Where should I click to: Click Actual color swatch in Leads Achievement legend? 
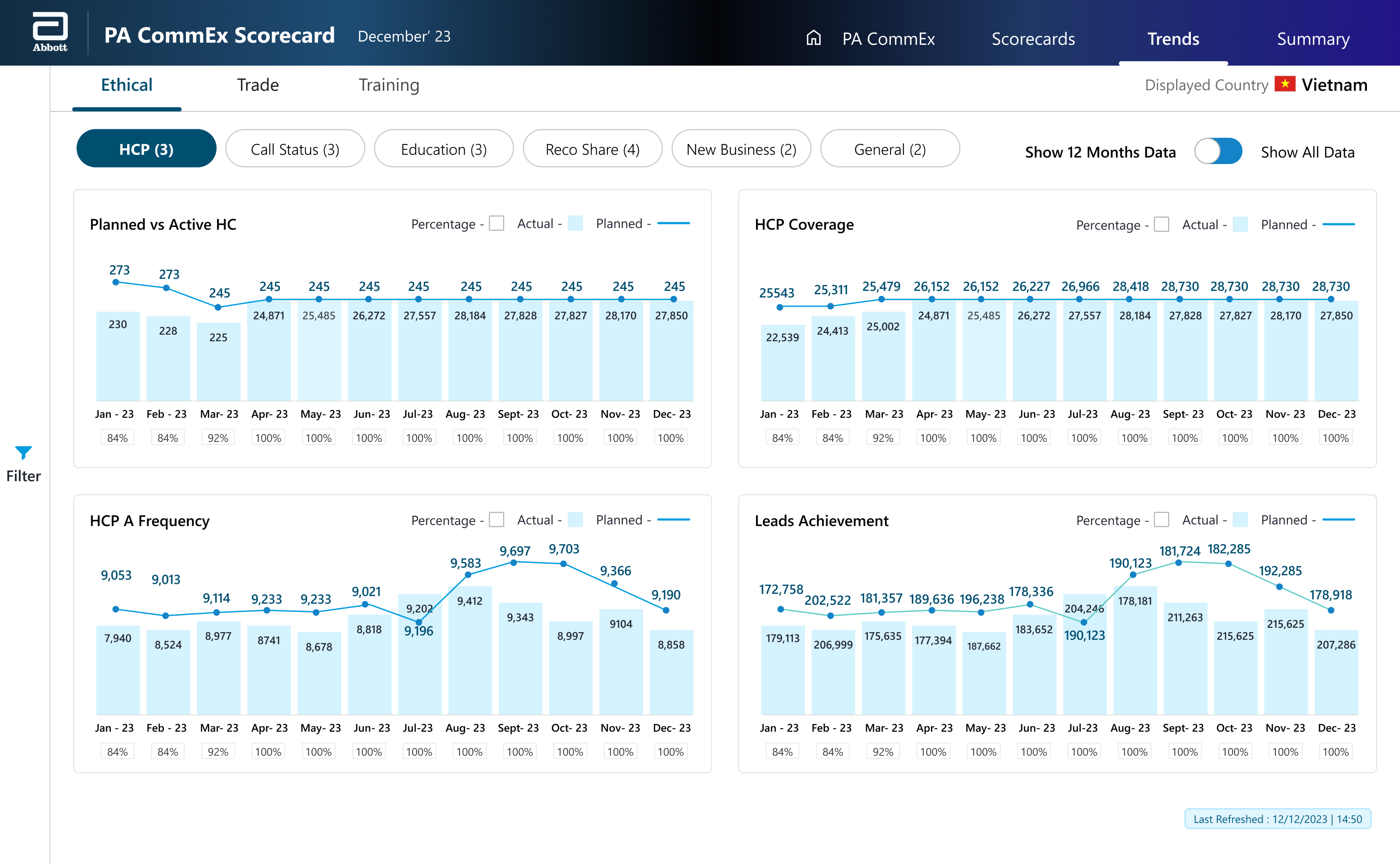[1240, 519]
